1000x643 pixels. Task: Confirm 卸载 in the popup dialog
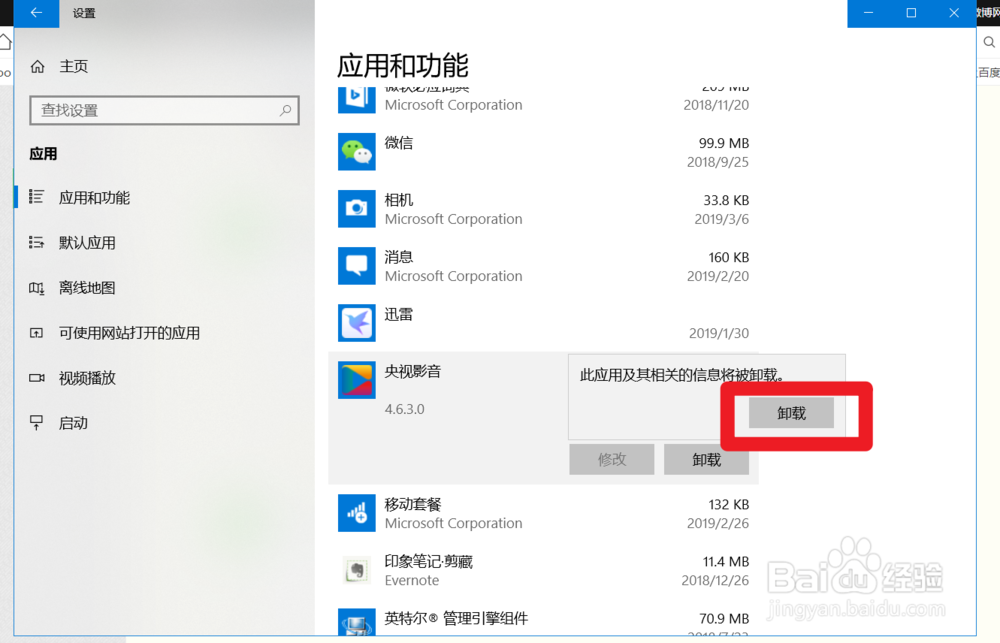(791, 413)
